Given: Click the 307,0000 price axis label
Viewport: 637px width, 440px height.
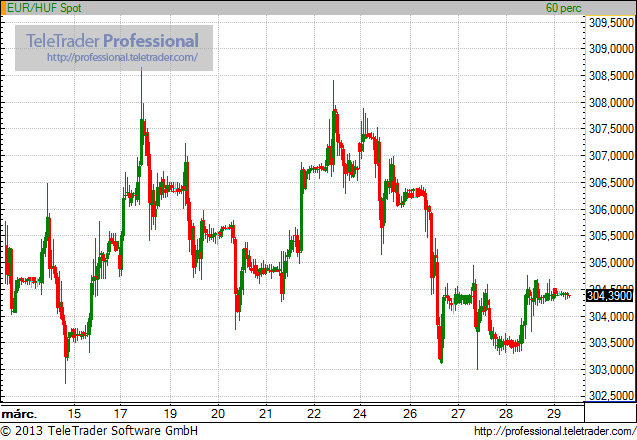Looking at the screenshot, I should point(611,156).
